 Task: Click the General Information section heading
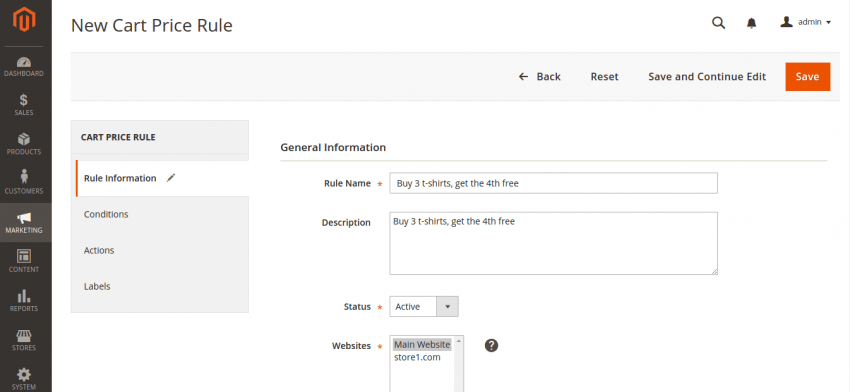coord(333,147)
